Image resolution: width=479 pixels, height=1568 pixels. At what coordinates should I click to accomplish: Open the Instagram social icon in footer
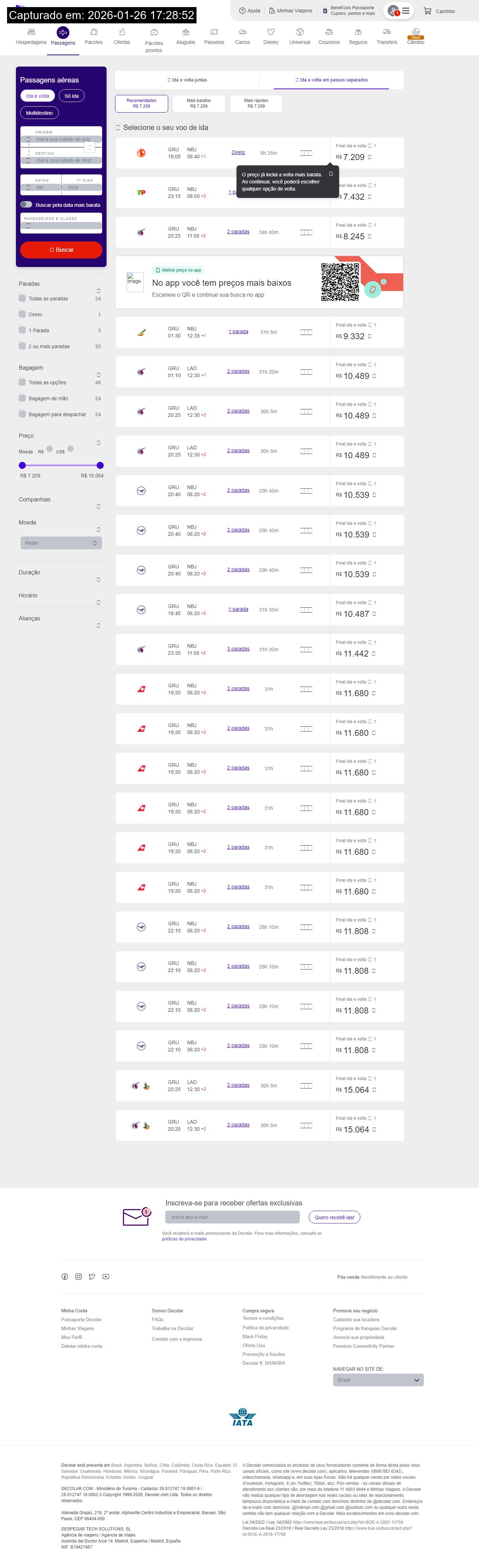pos(79,1277)
